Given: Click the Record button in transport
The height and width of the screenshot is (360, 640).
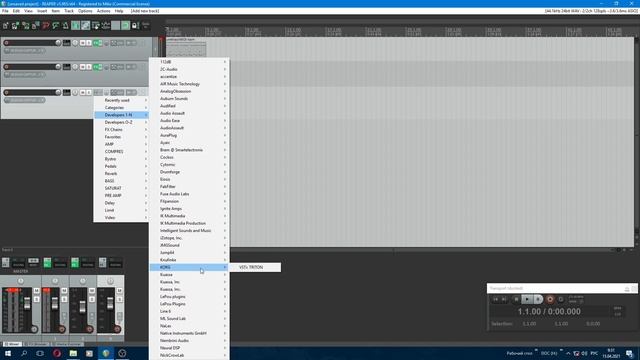Looking at the screenshot, I should 550,299.
